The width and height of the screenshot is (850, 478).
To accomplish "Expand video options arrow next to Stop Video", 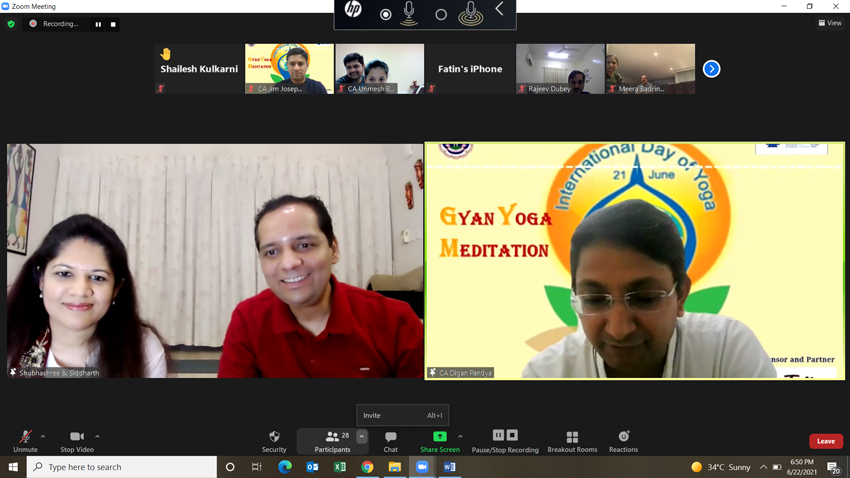I will (x=97, y=436).
